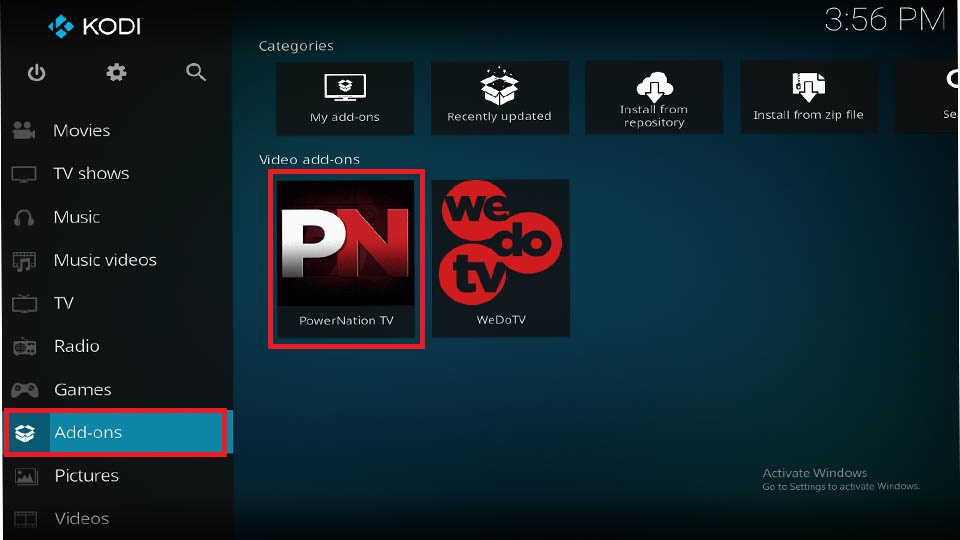Select the TV menu label
Viewport: 960px width, 540px height.
pyautogui.click(x=64, y=303)
